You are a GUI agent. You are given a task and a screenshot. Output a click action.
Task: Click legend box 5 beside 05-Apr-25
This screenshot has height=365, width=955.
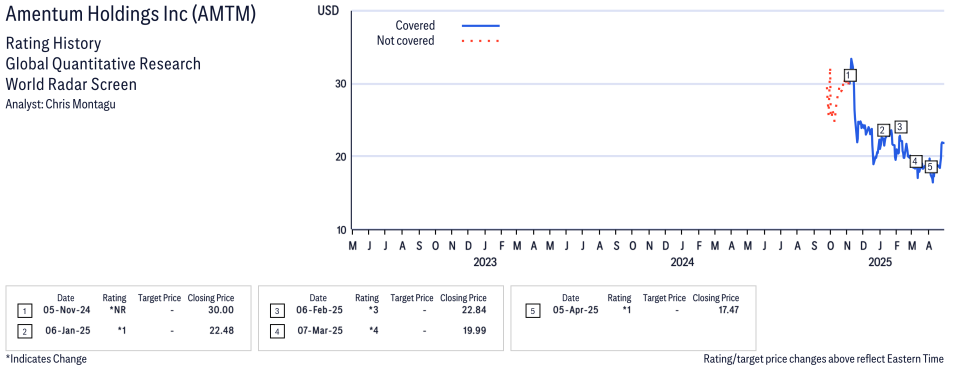[532, 311]
